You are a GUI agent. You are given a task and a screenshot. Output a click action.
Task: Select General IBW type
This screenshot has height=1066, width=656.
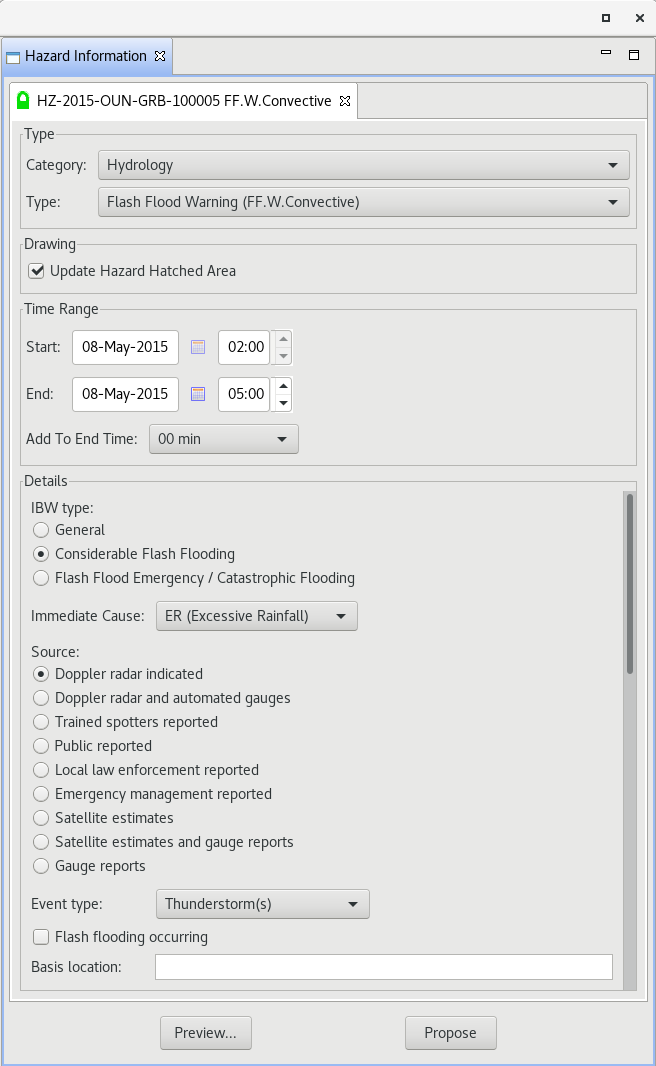tap(41, 530)
